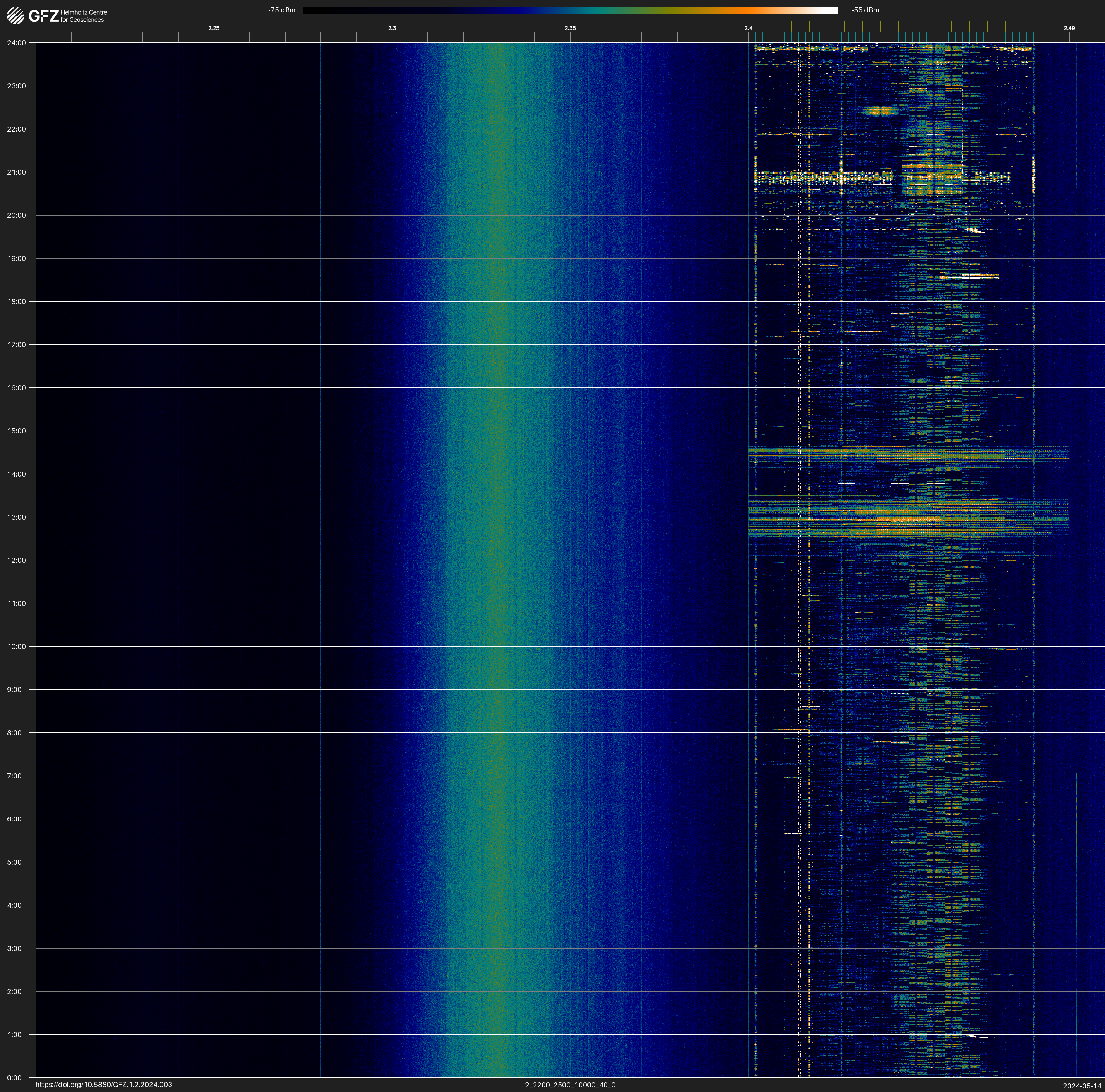Click the 2.35 frequency axis label
1105x1092 pixels.
tap(570, 28)
